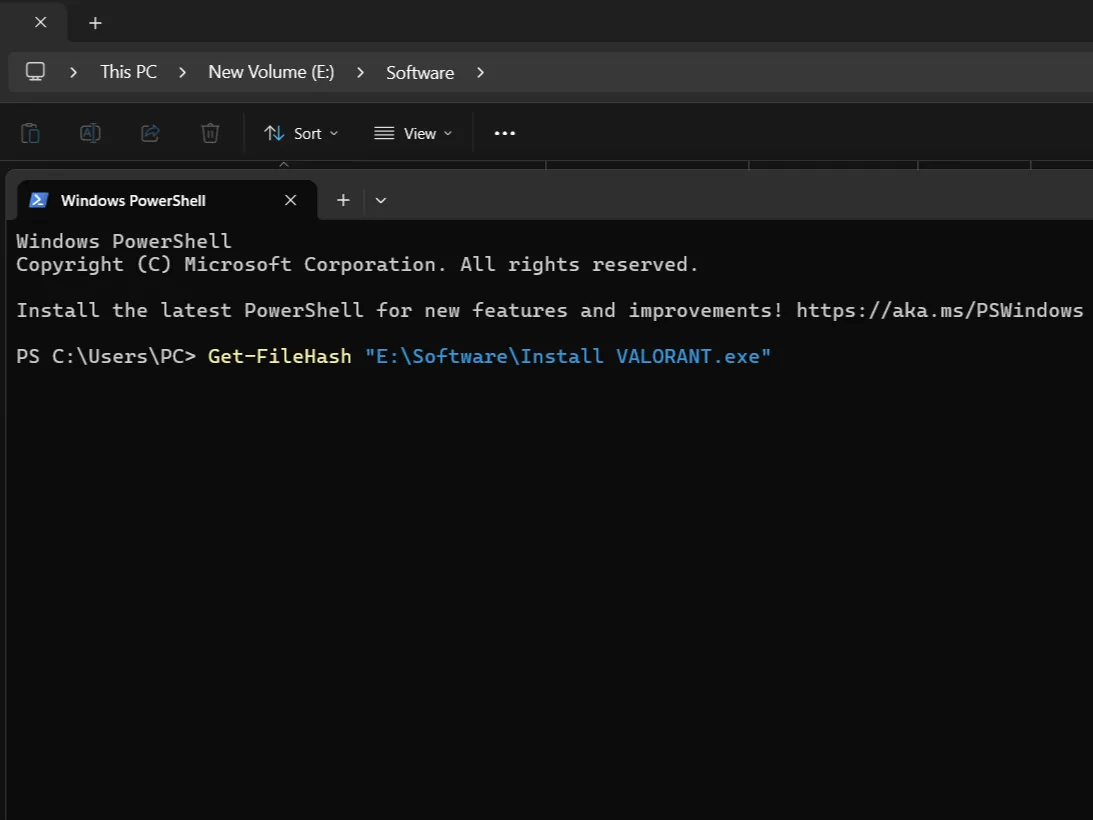
Task: Click the Sort arrows icon
Action: point(271,132)
